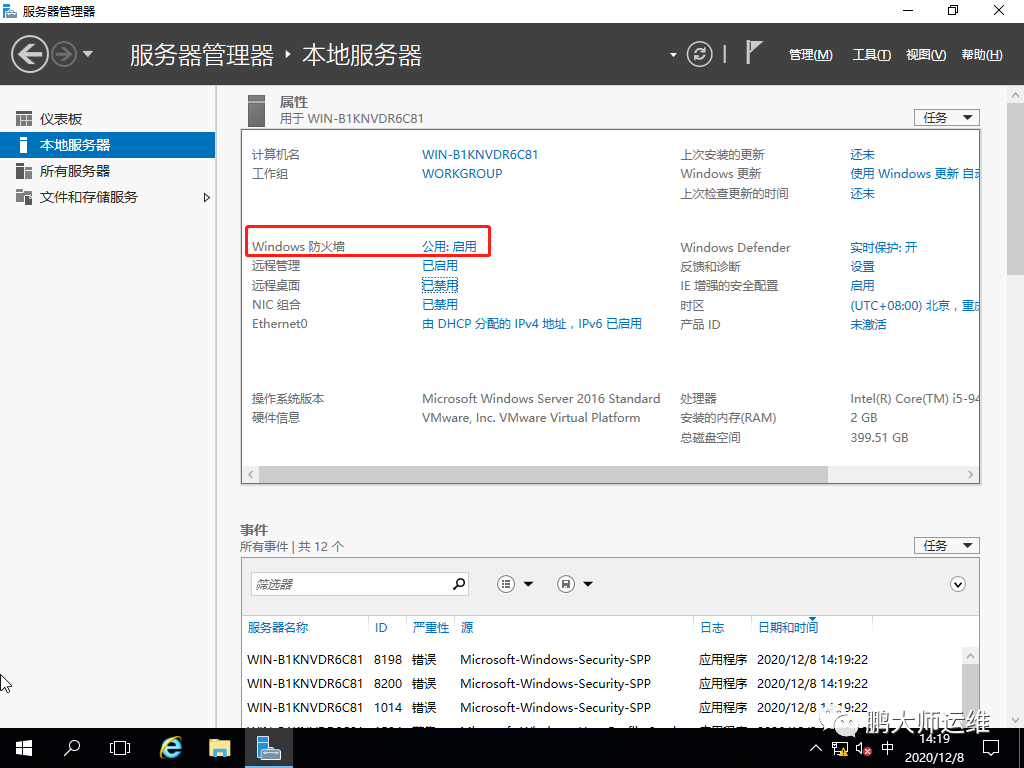Expand events filter chevron

point(957,584)
